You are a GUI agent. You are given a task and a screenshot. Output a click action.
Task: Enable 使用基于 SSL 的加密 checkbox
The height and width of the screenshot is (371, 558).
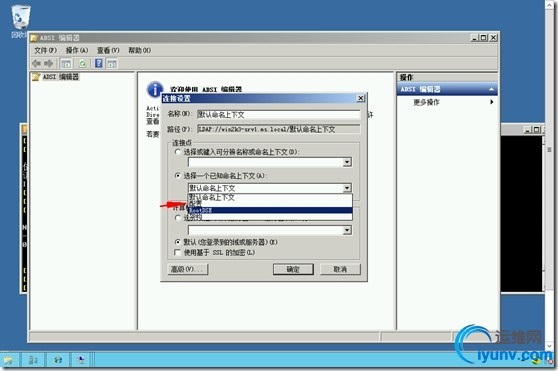pyautogui.click(x=178, y=252)
